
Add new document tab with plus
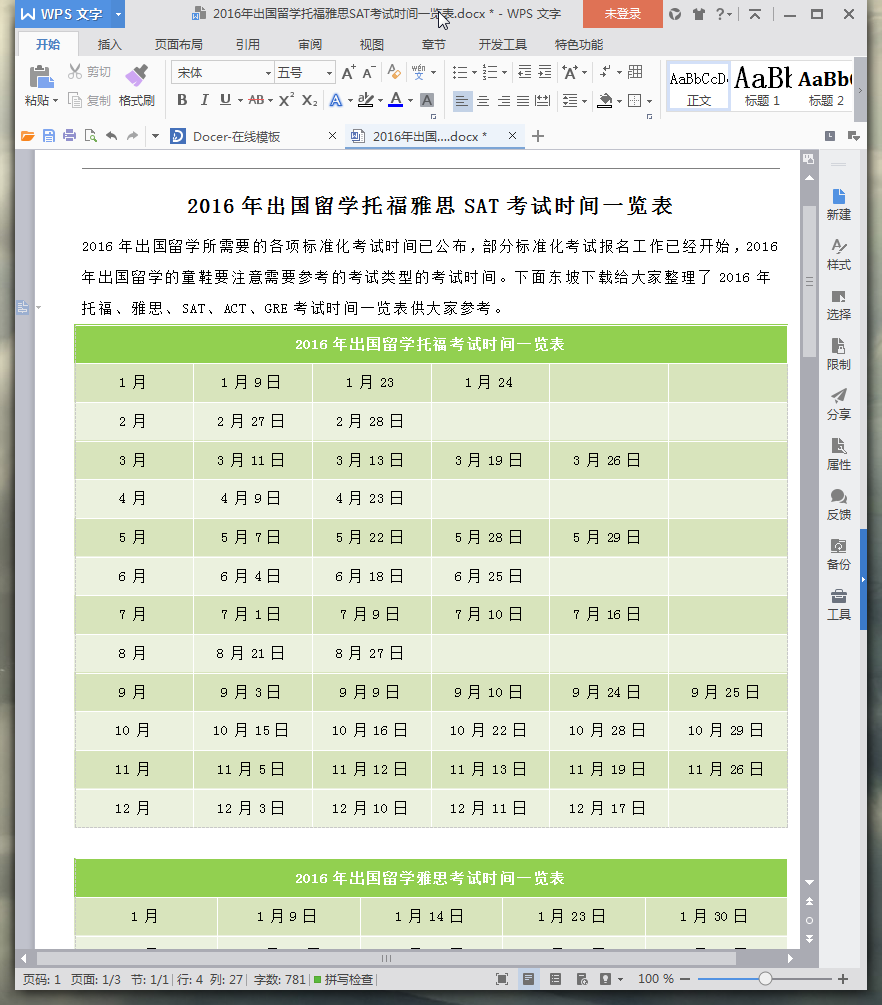tap(538, 136)
